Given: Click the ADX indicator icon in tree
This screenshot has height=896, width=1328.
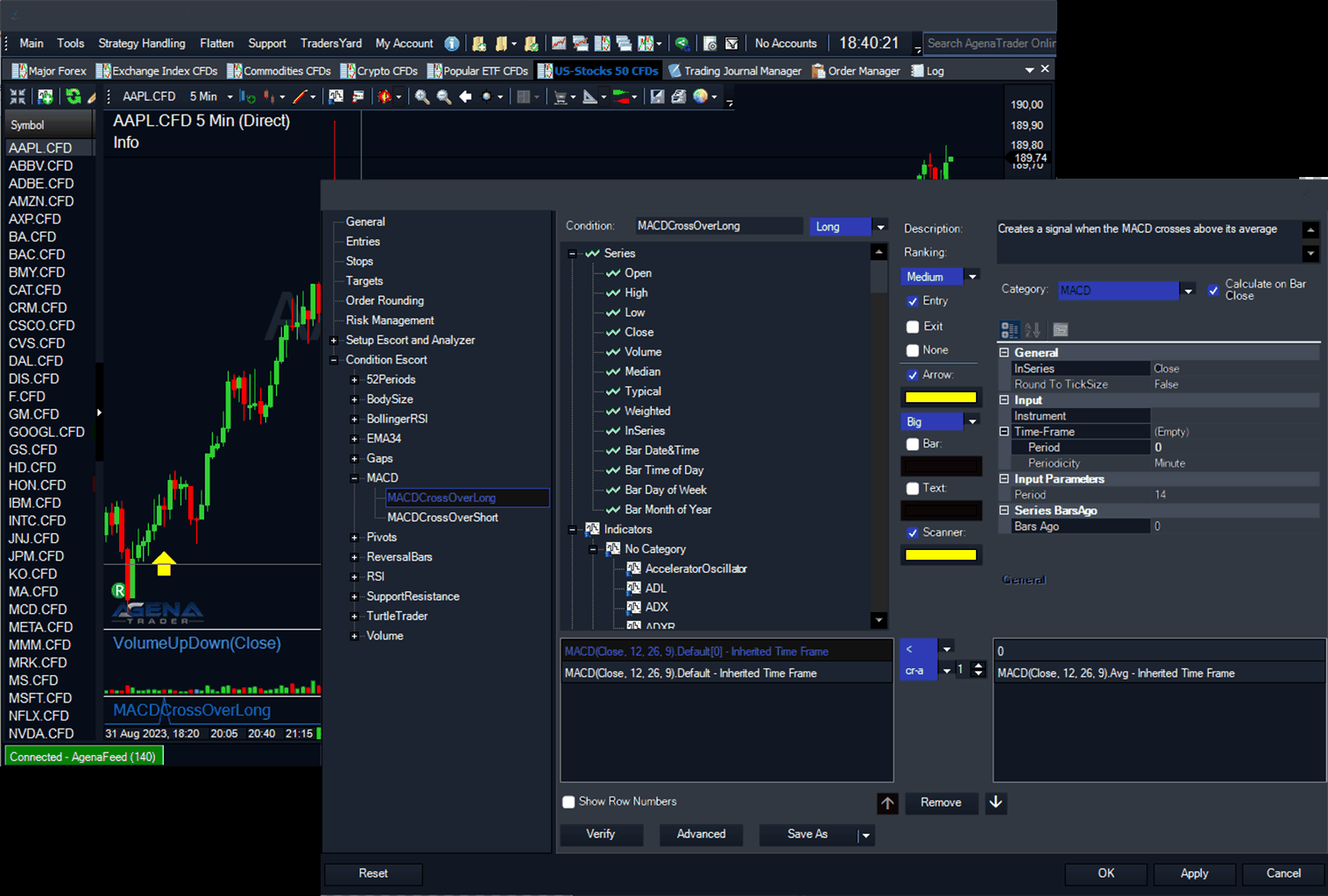Looking at the screenshot, I should [x=634, y=606].
